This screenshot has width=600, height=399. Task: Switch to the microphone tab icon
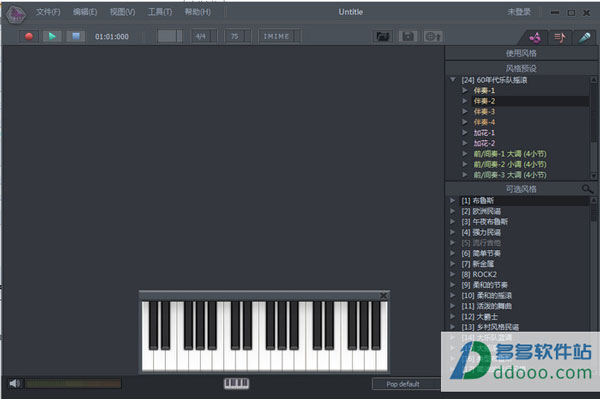tap(584, 37)
